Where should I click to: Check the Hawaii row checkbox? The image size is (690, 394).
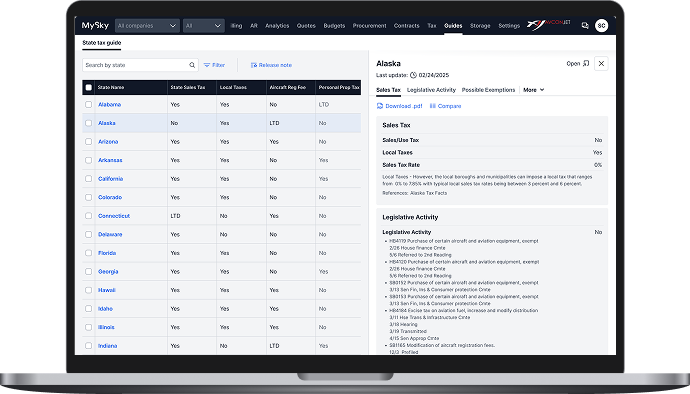[88, 290]
